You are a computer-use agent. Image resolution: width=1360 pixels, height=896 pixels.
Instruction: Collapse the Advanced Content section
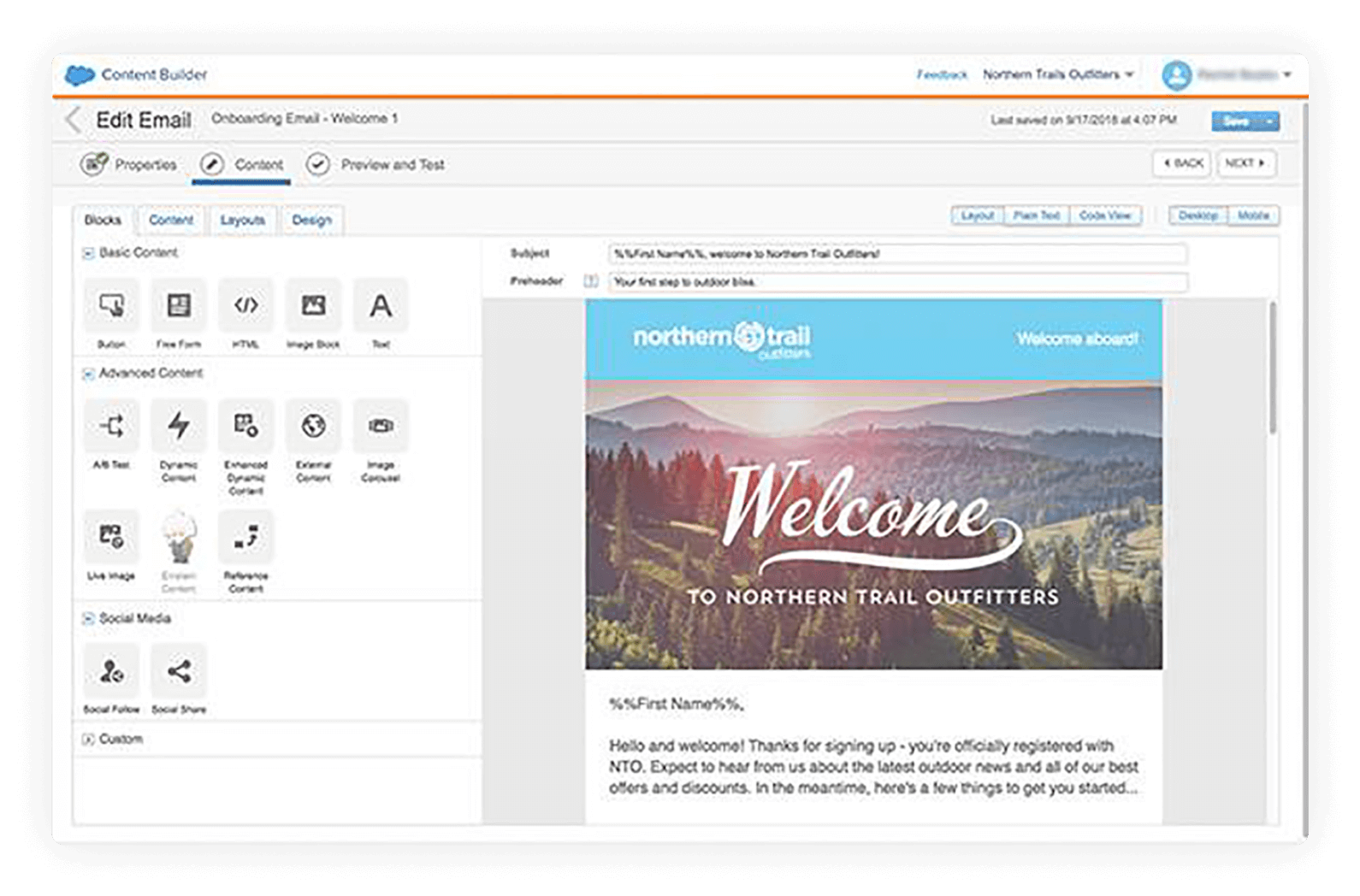88,374
